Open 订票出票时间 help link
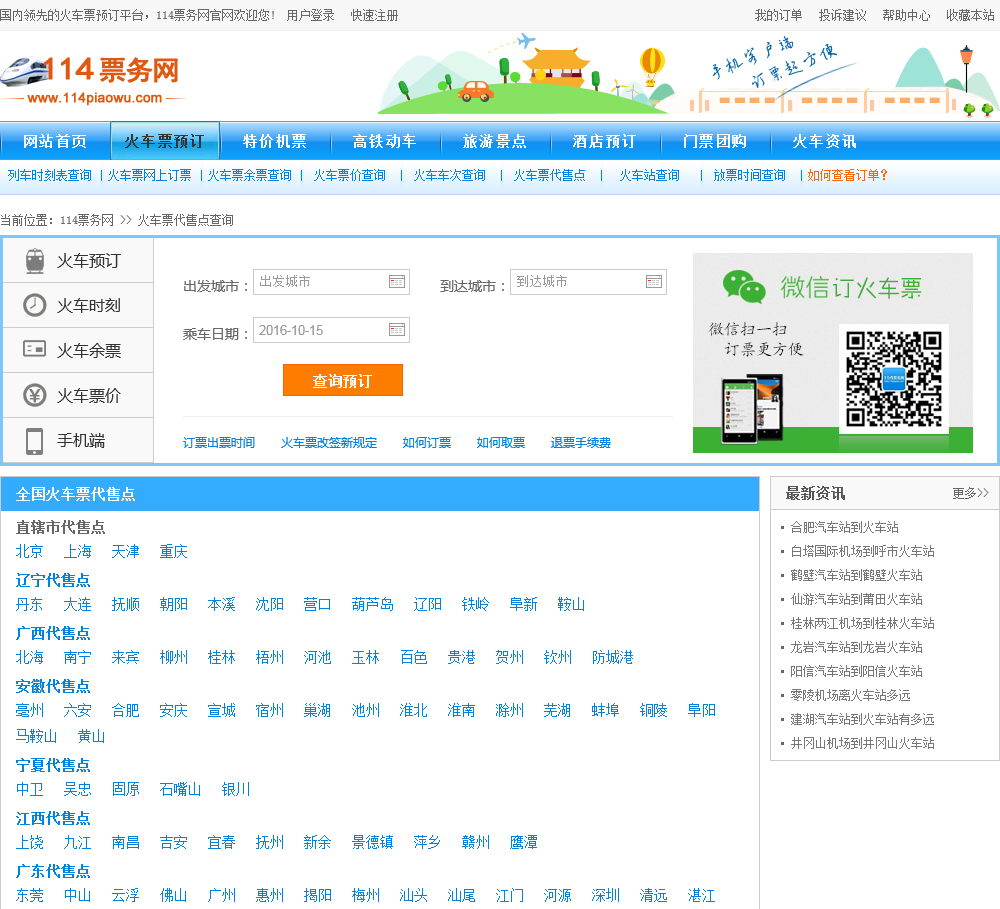 click(219, 443)
